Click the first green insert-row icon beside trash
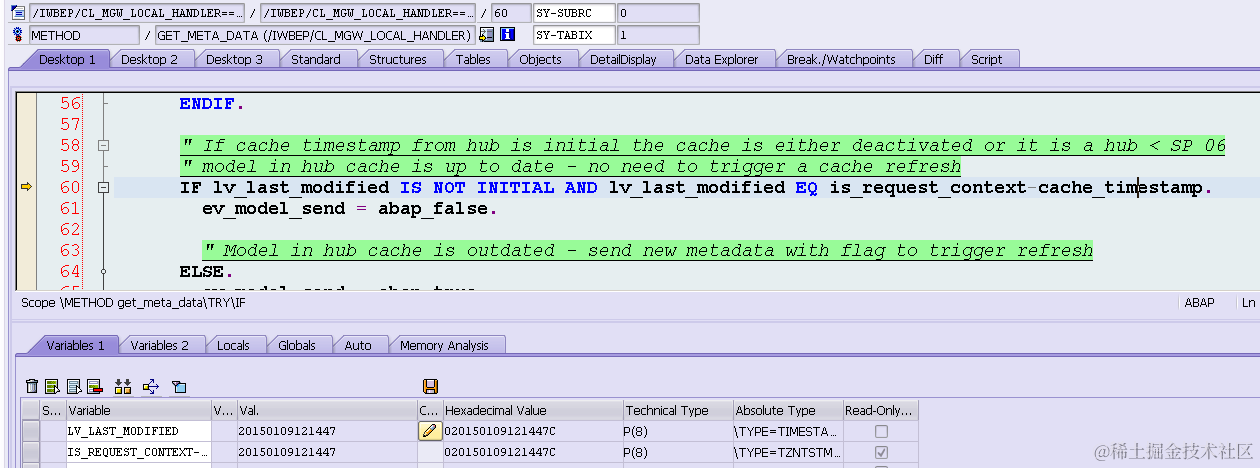 point(52,386)
